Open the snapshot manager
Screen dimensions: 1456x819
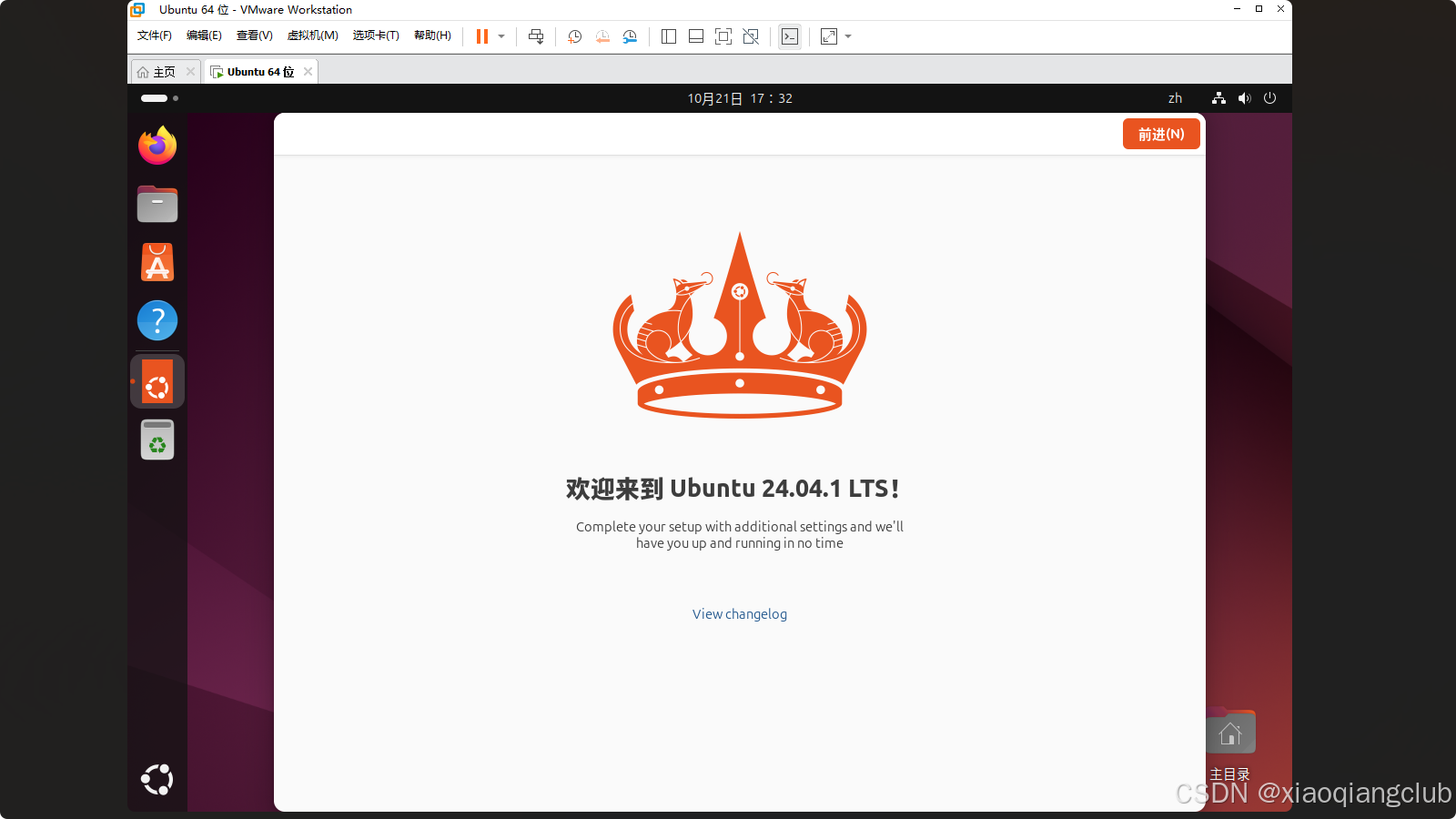pyautogui.click(x=630, y=36)
